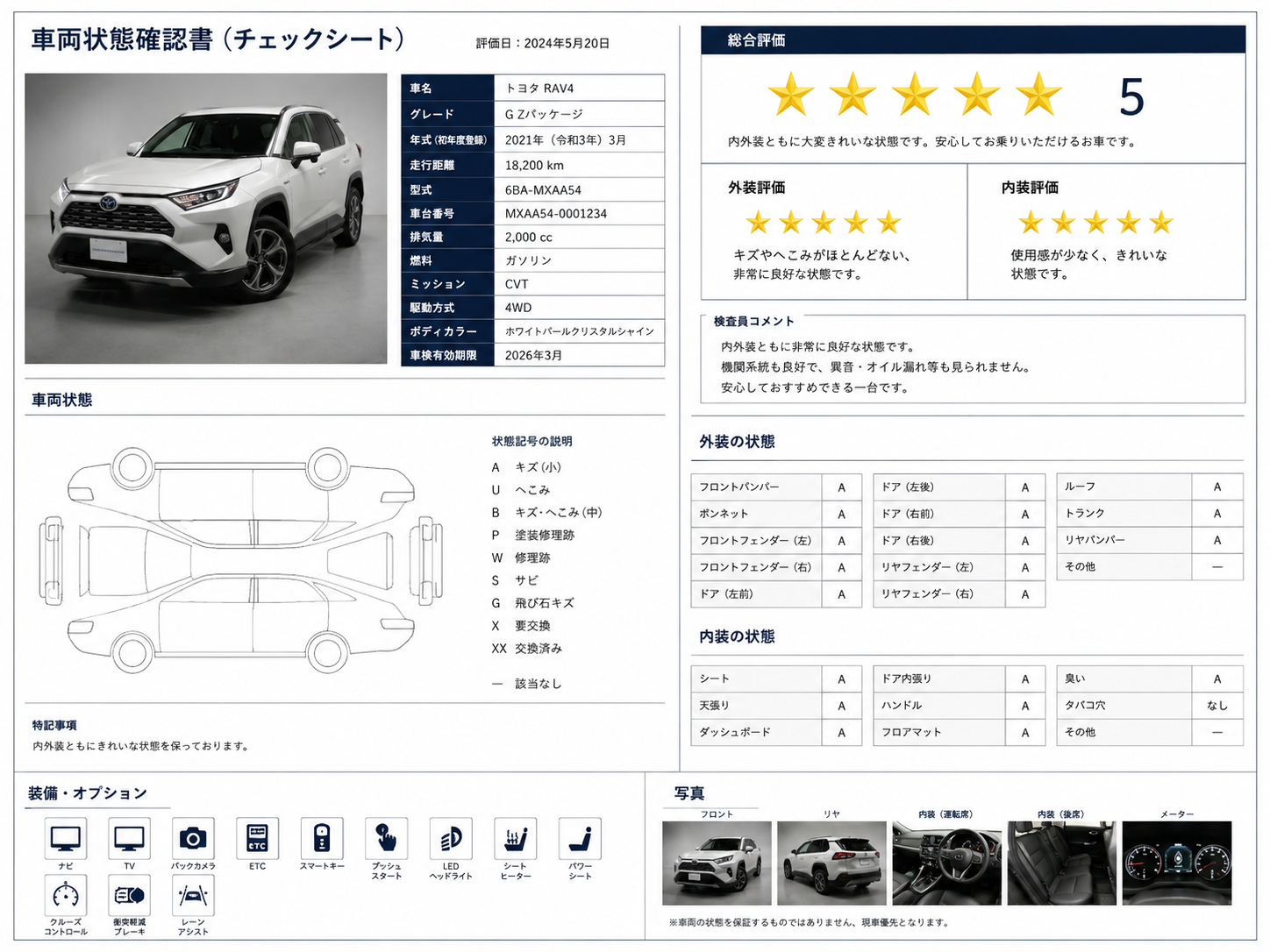Click the MXAA54-0001234 chassis number
Image resolution: width=1270 pixels, height=952 pixels.
click(556, 214)
